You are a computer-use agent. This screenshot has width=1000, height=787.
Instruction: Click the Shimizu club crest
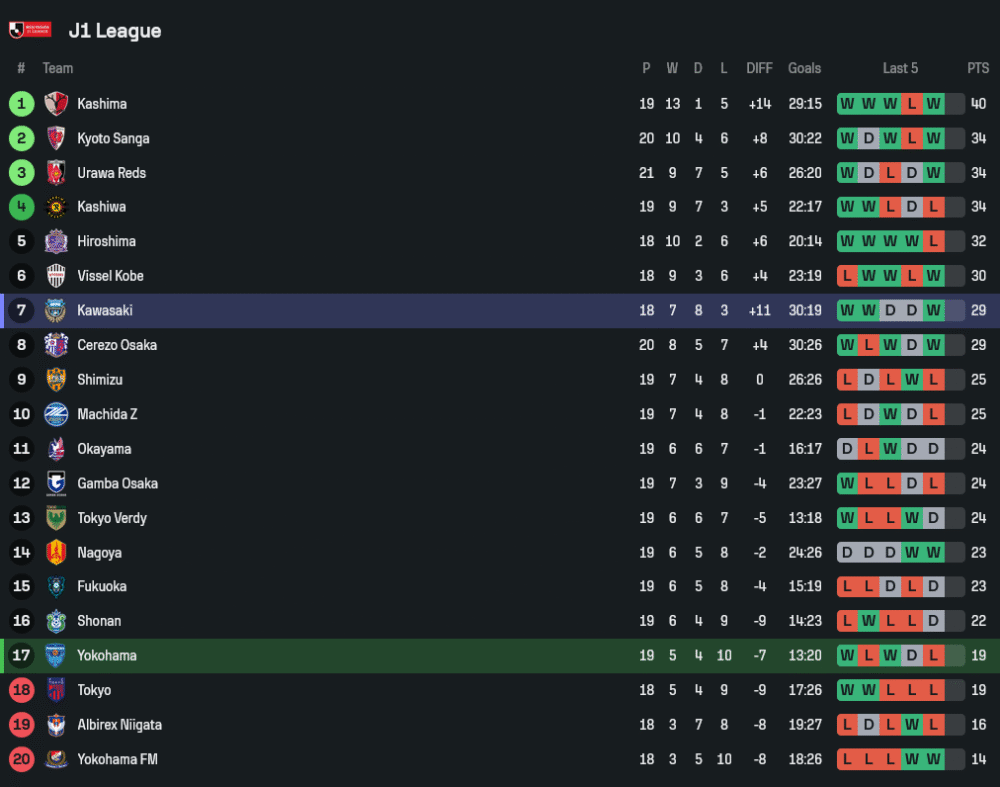click(x=56, y=380)
